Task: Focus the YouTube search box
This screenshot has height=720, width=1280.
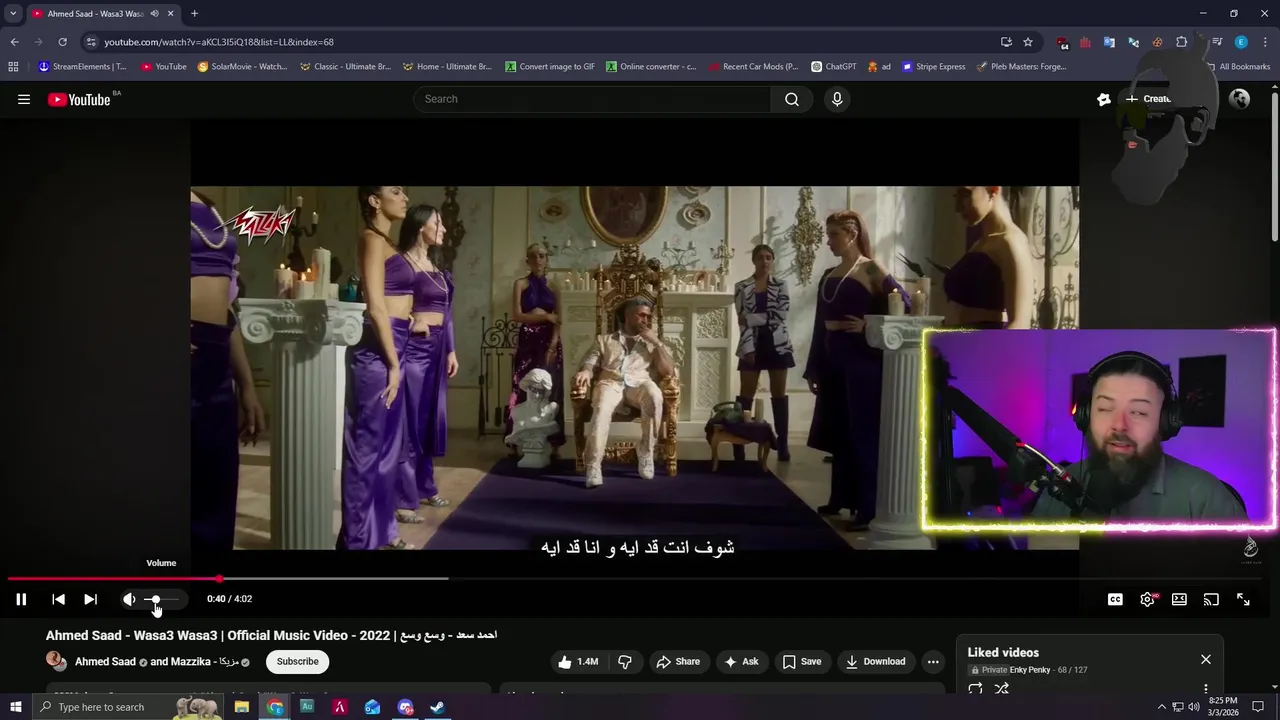Action: click(x=592, y=99)
